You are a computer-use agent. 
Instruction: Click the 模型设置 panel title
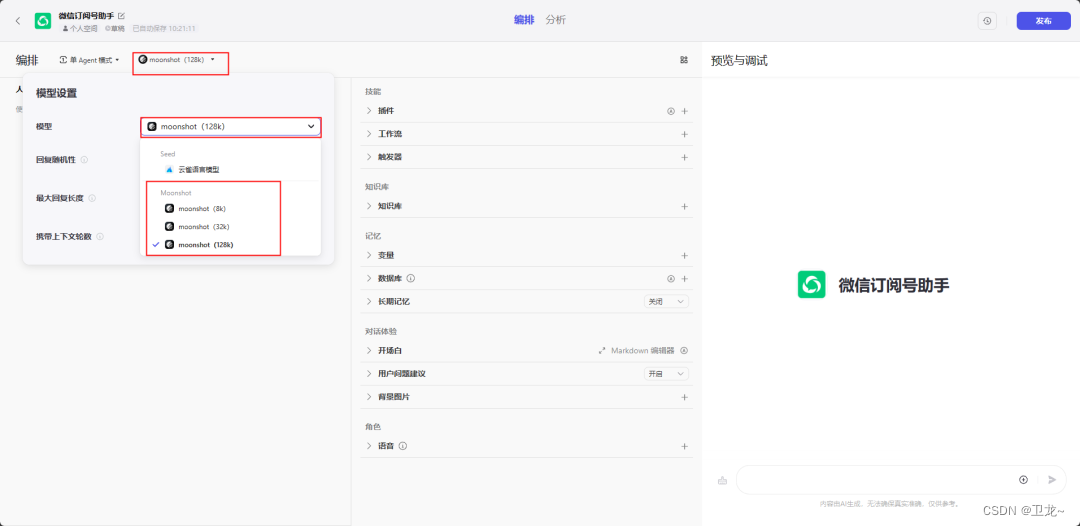pos(56,94)
